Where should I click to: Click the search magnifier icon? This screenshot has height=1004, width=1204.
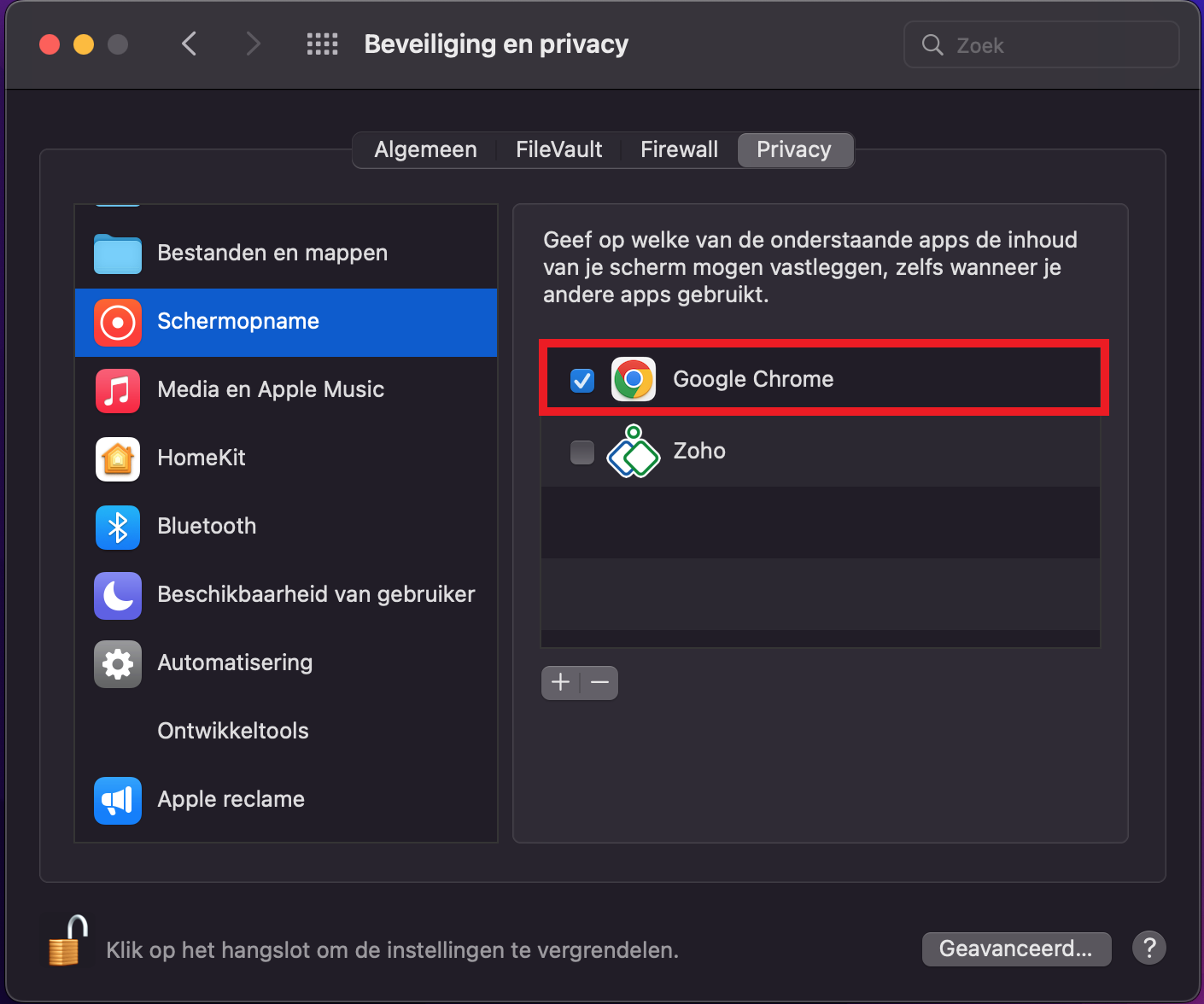[932, 45]
